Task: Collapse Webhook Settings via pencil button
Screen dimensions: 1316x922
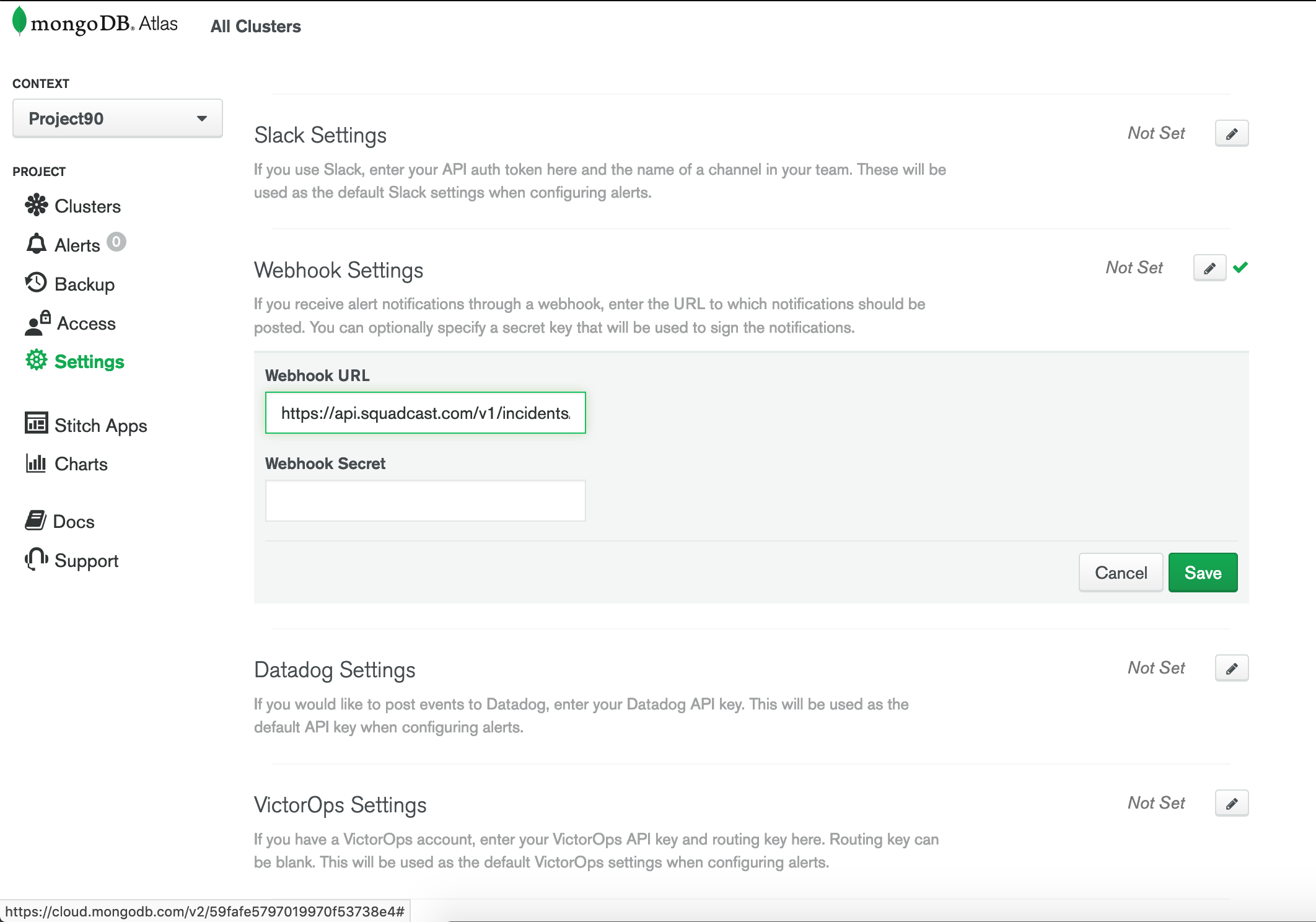Action: point(1209,268)
